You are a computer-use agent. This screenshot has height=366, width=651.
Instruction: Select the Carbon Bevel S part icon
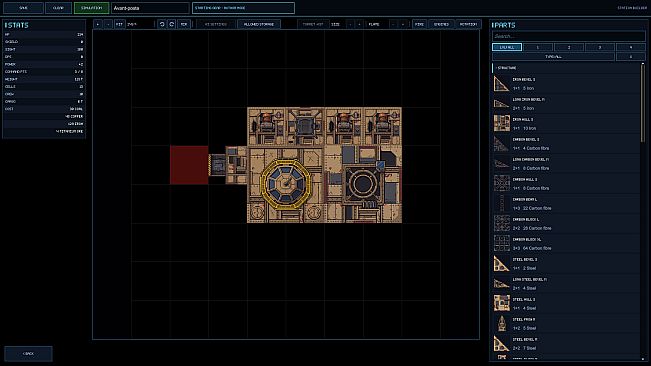[x=502, y=144]
